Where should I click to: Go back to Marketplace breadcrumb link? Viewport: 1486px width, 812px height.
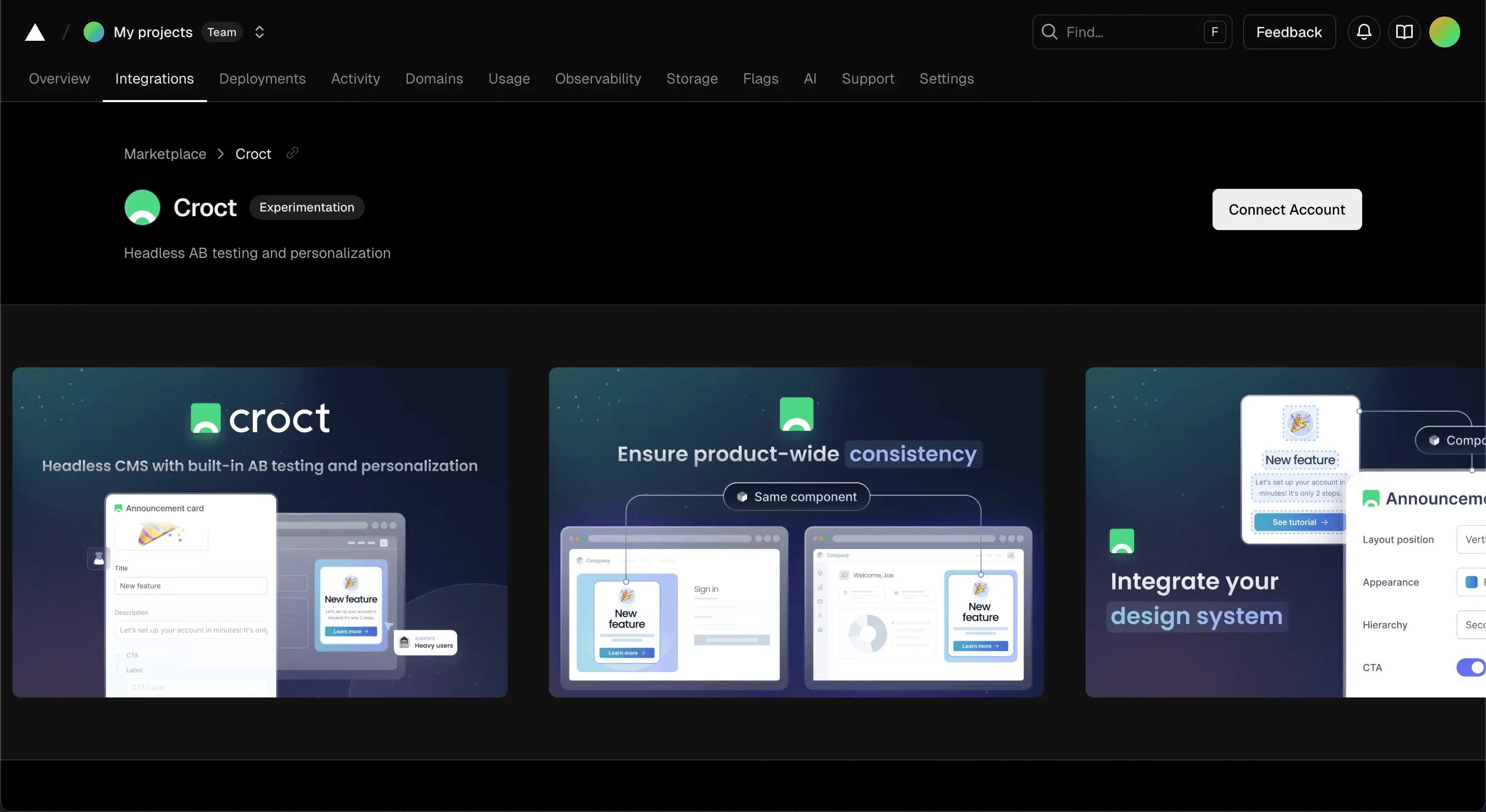pyautogui.click(x=165, y=154)
